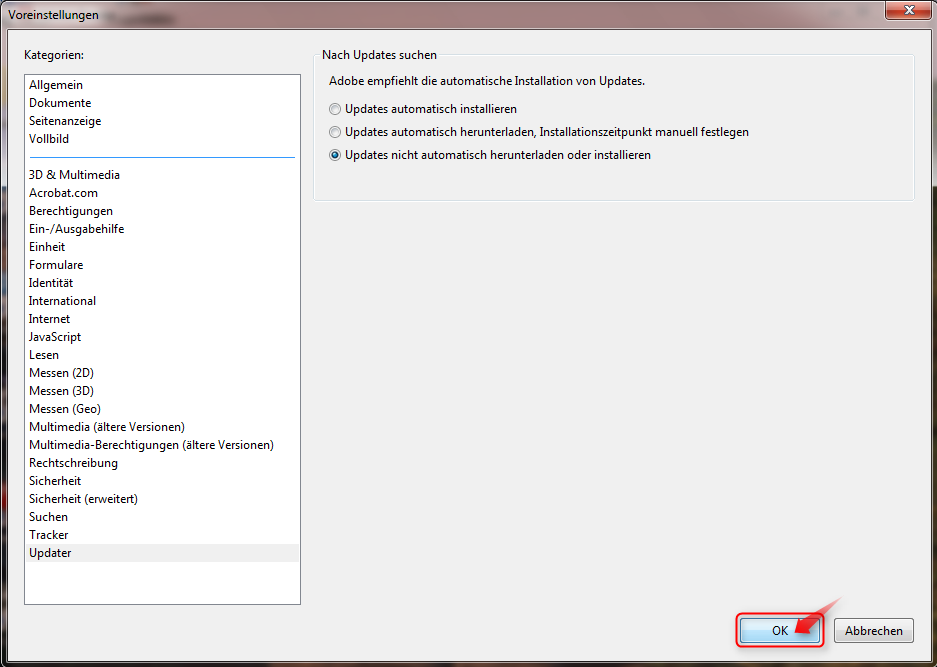
Task: Close the Voreinstellungen window
Action: [x=908, y=10]
